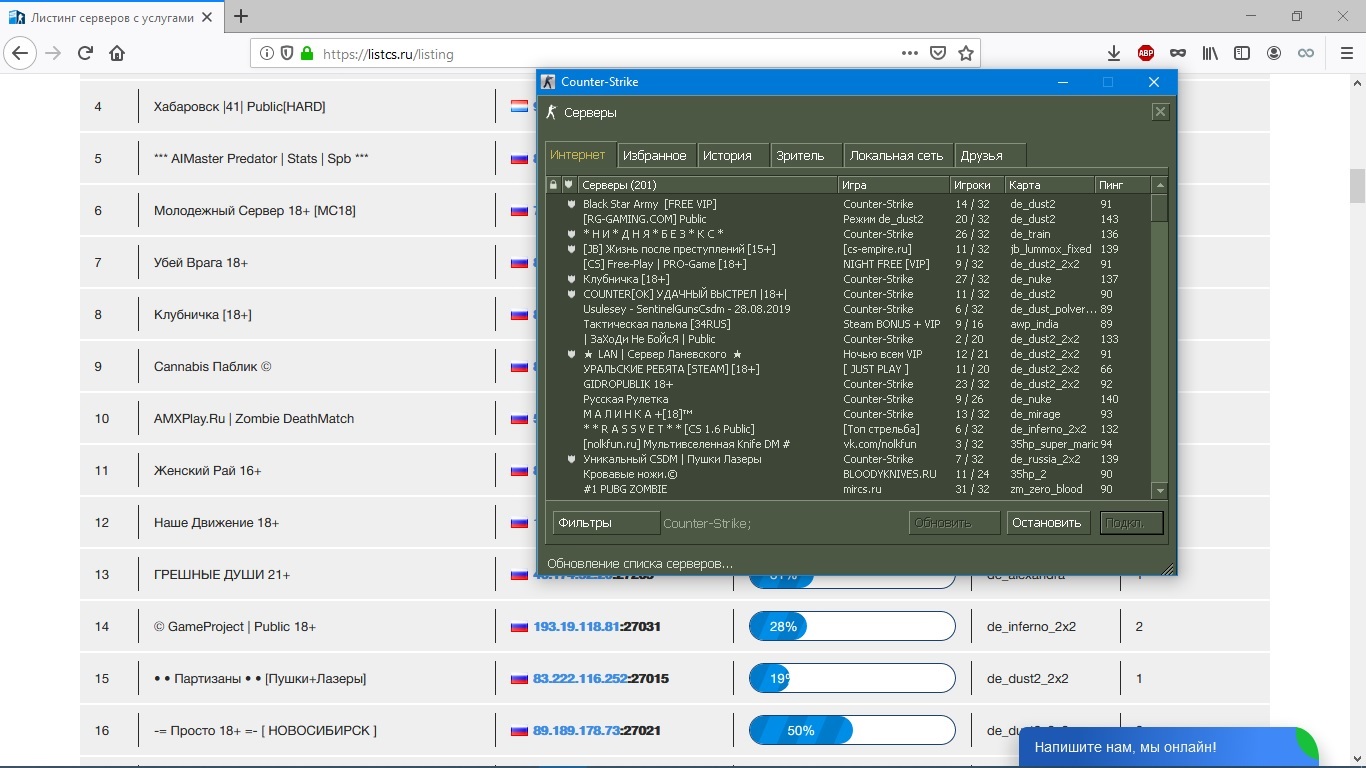The image size is (1366, 768).
Task: Click the Подкл. connect button
Action: [x=1131, y=523]
